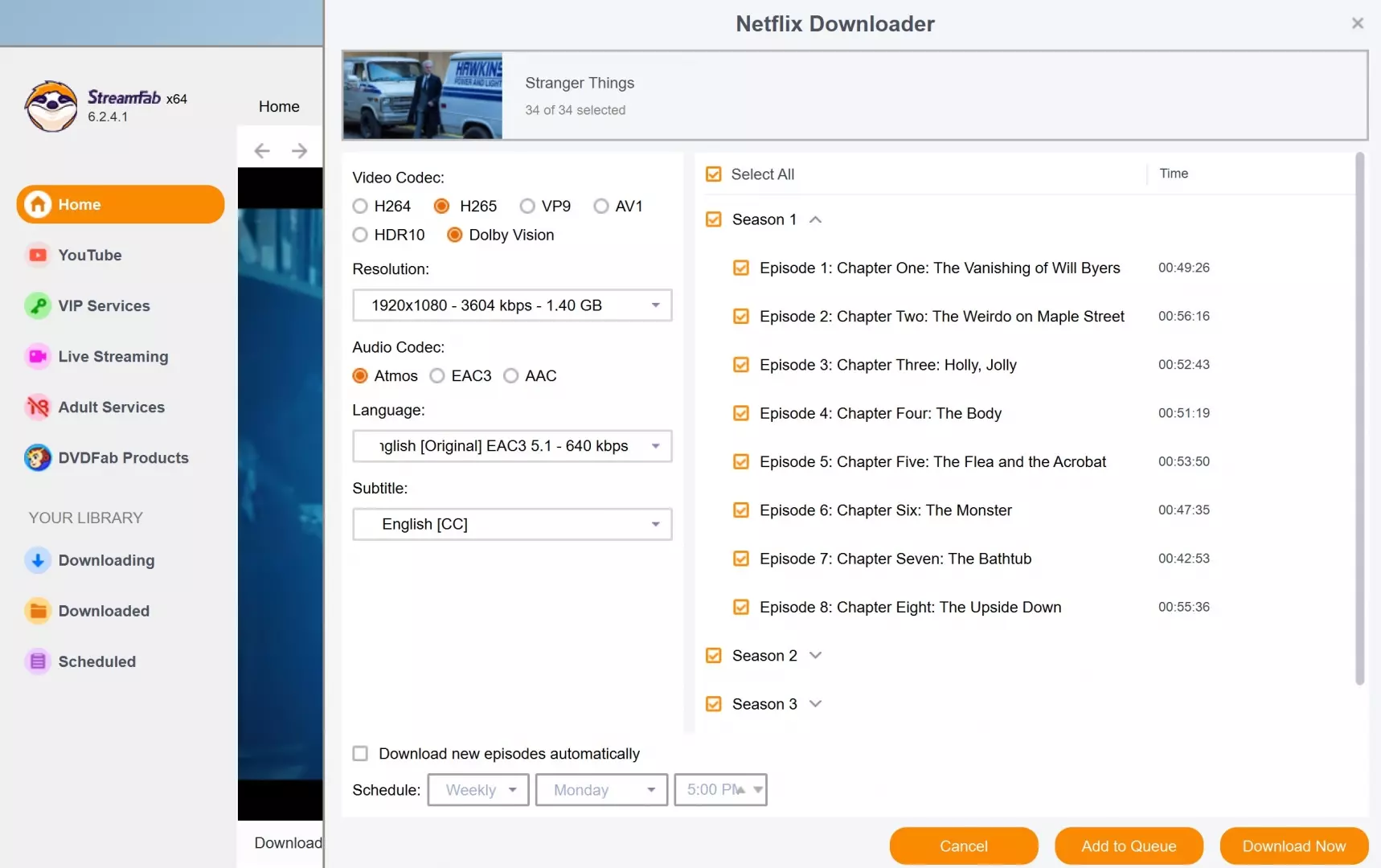Uncheck Episode 6 The Monster

[x=741, y=510]
